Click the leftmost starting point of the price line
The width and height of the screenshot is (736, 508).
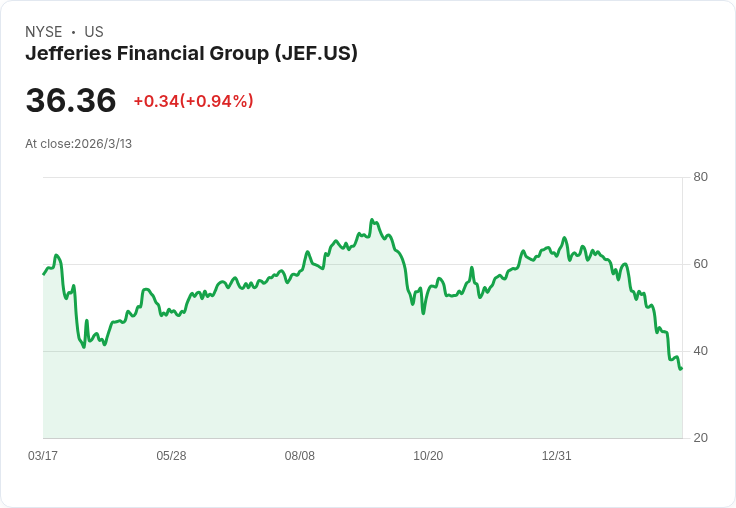pyautogui.click(x=44, y=273)
